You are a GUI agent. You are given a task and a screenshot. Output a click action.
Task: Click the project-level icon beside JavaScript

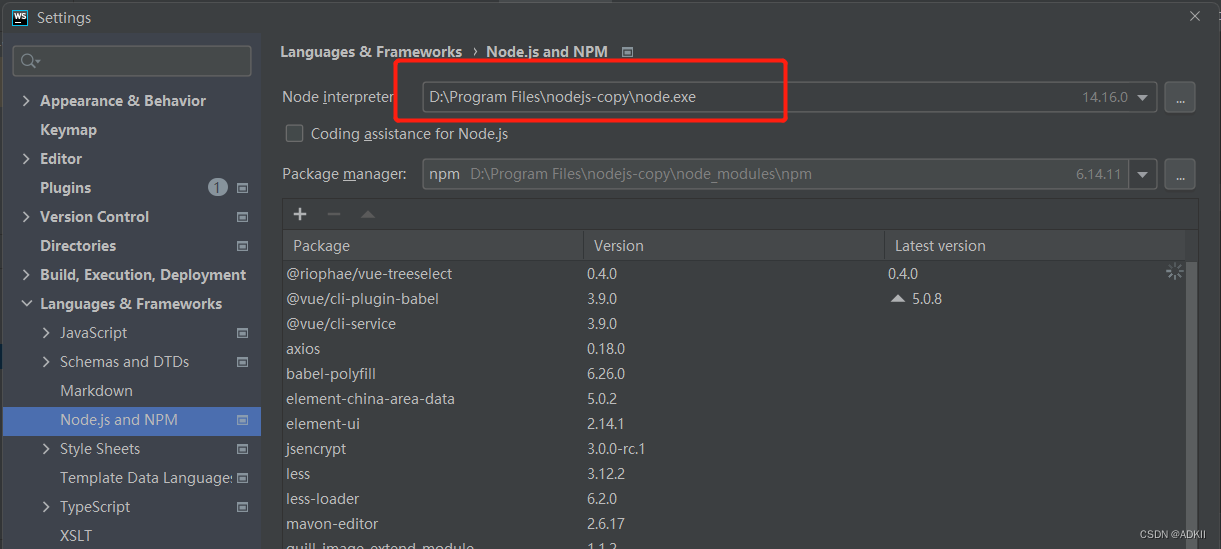coord(242,333)
